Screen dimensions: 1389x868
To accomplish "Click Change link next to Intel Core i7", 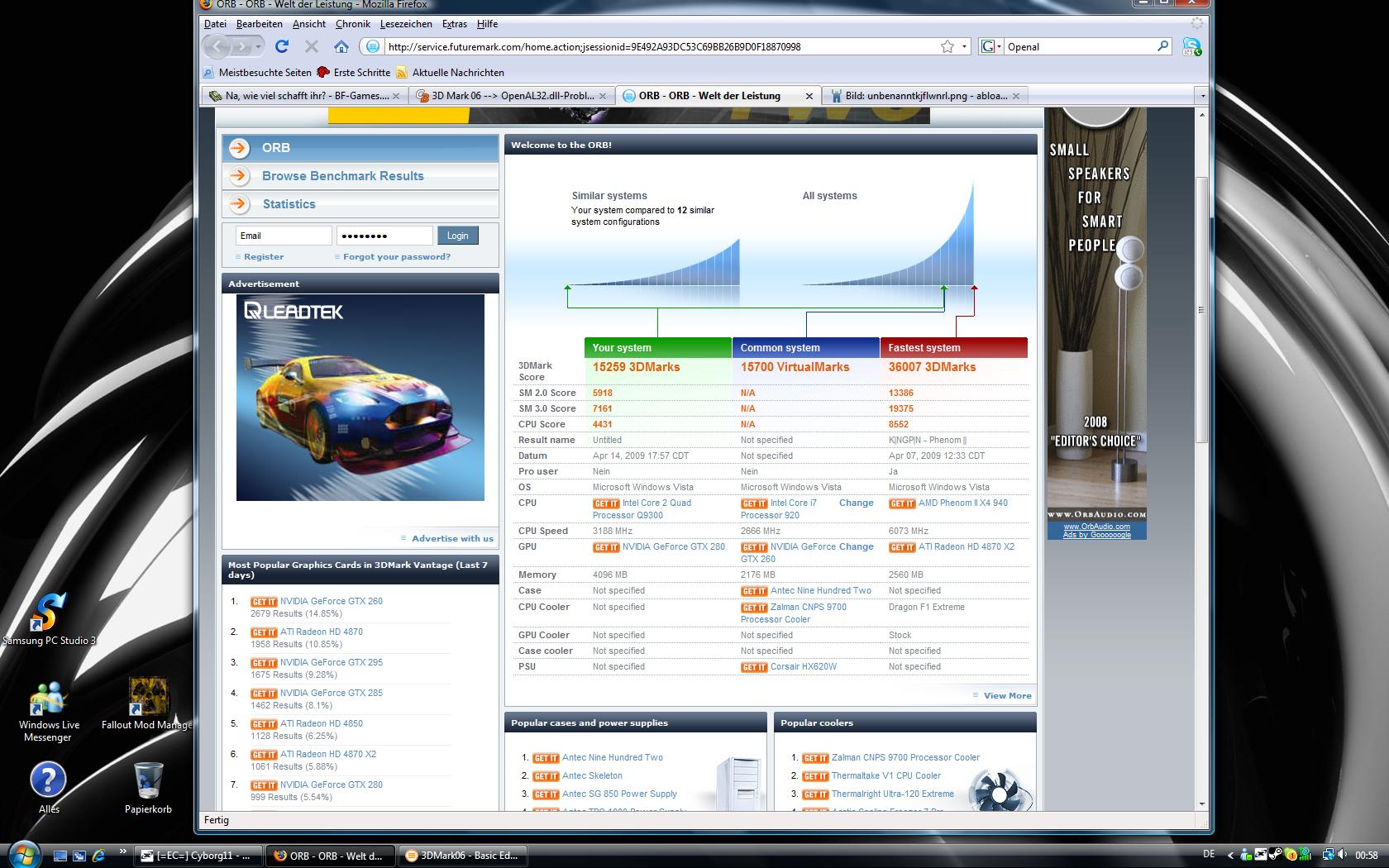I will coord(856,503).
